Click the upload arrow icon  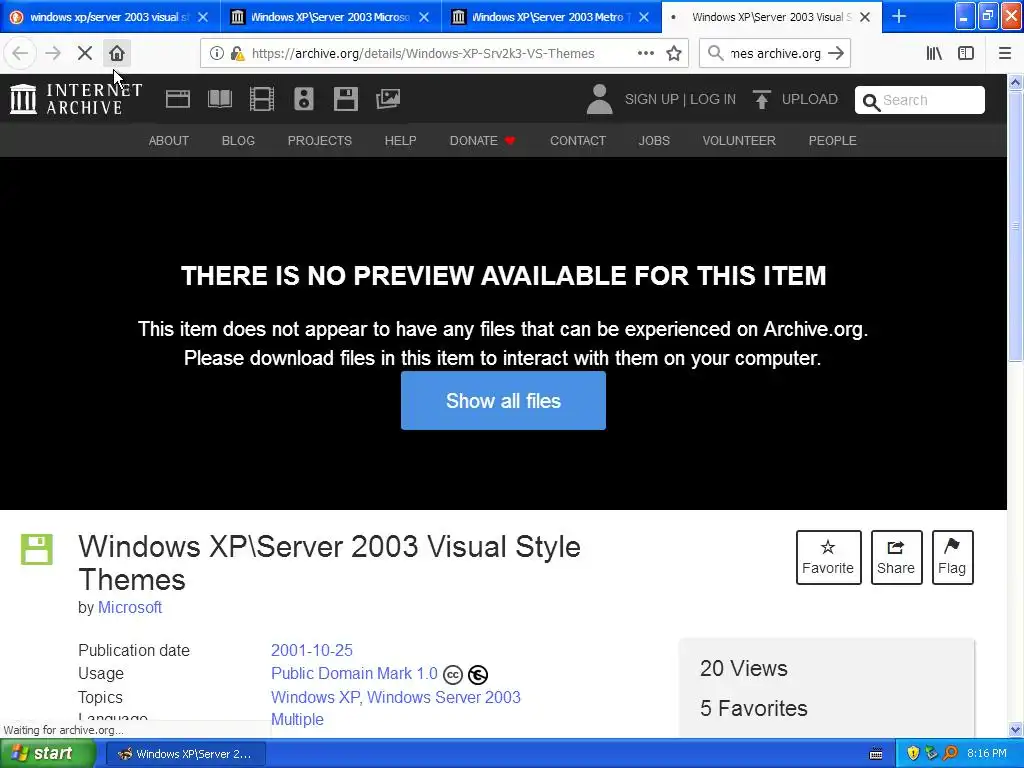tap(761, 99)
